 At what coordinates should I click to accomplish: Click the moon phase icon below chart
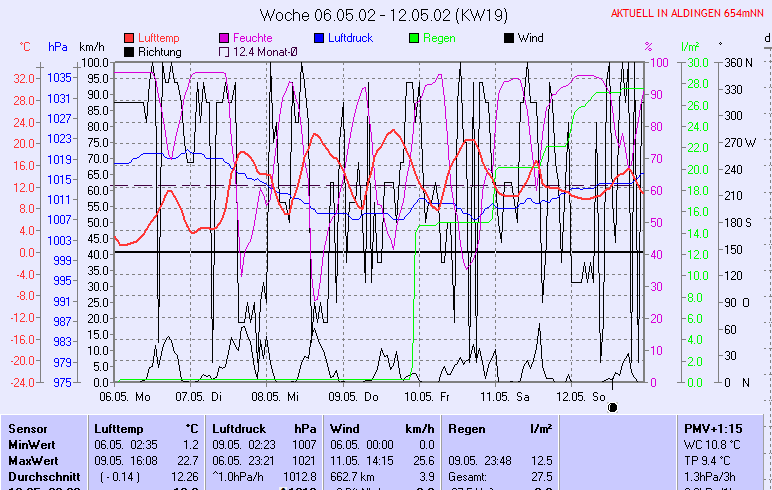point(612,407)
